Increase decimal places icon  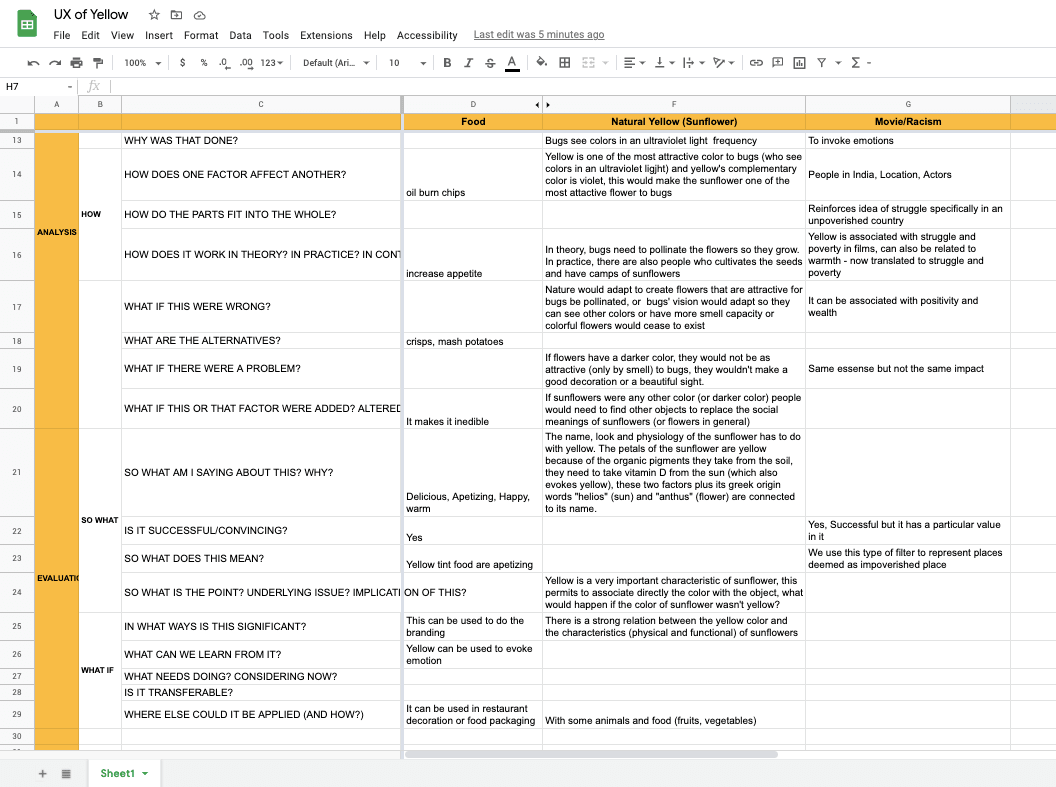tap(246, 63)
